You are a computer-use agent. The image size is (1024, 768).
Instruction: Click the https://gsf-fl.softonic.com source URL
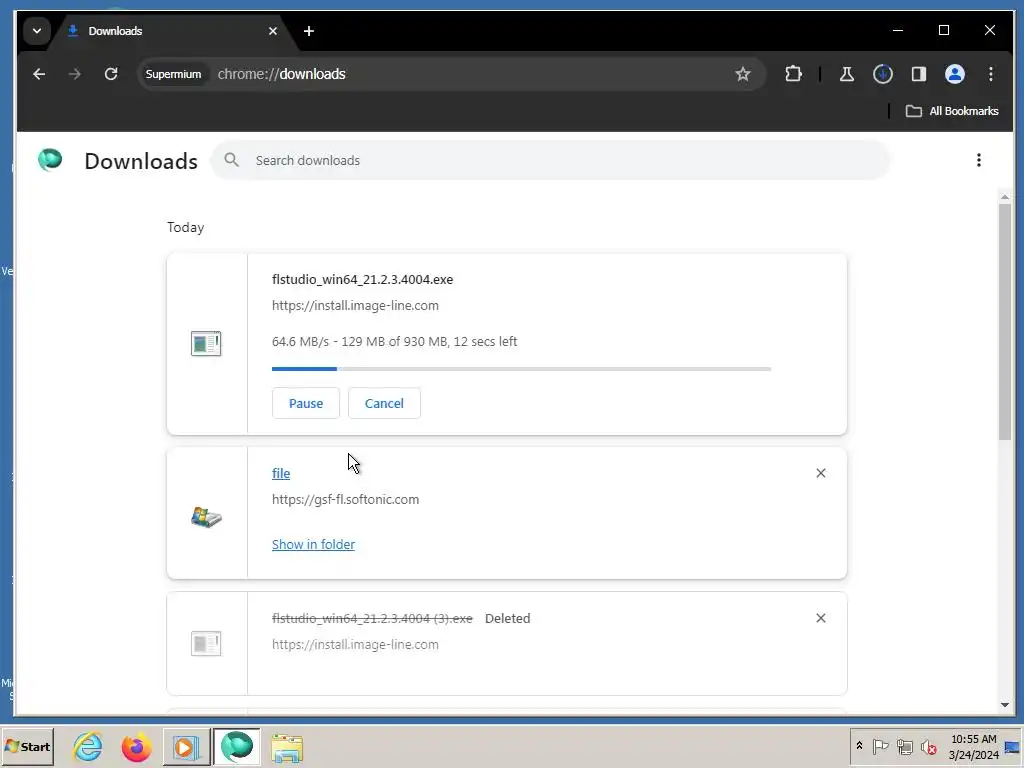[x=345, y=500]
